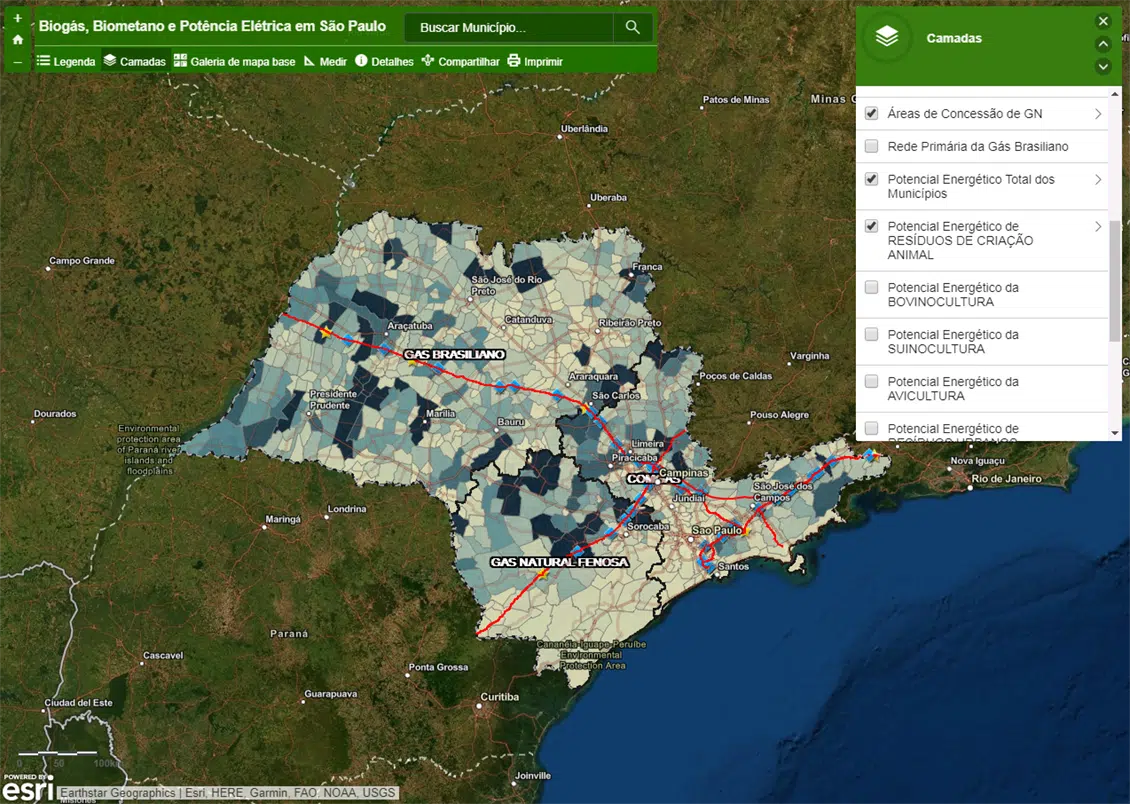
Task: Enable the Suinocultura layer checkbox
Action: [871, 334]
